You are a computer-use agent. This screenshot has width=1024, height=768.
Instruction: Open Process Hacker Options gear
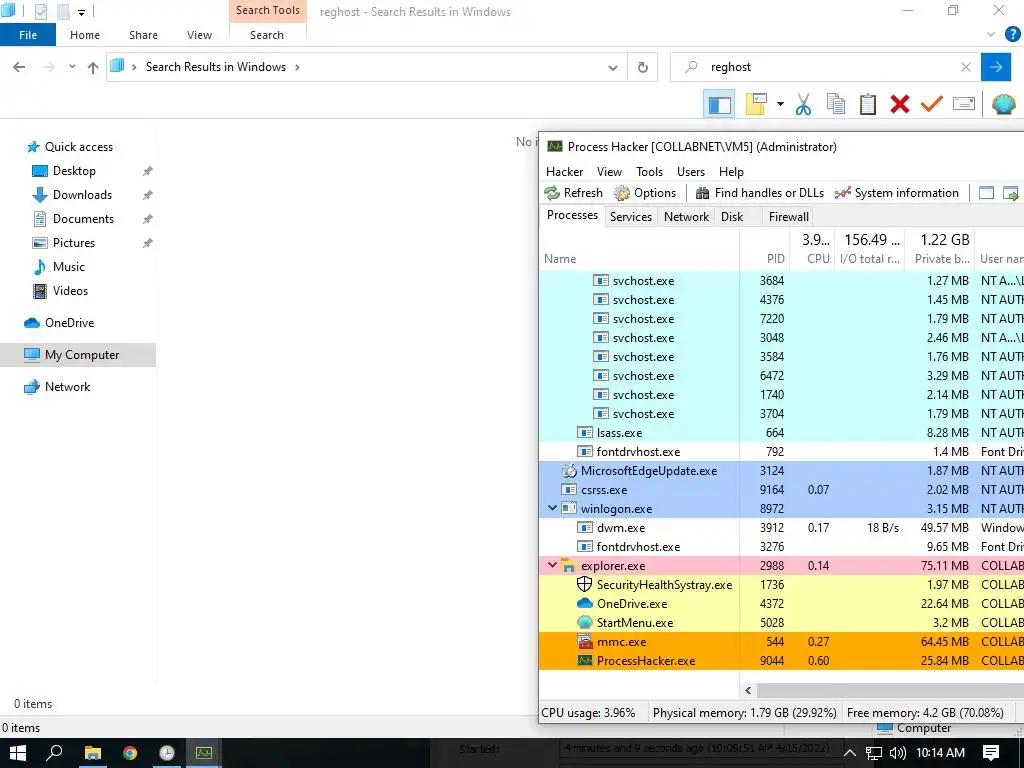pyautogui.click(x=645, y=193)
